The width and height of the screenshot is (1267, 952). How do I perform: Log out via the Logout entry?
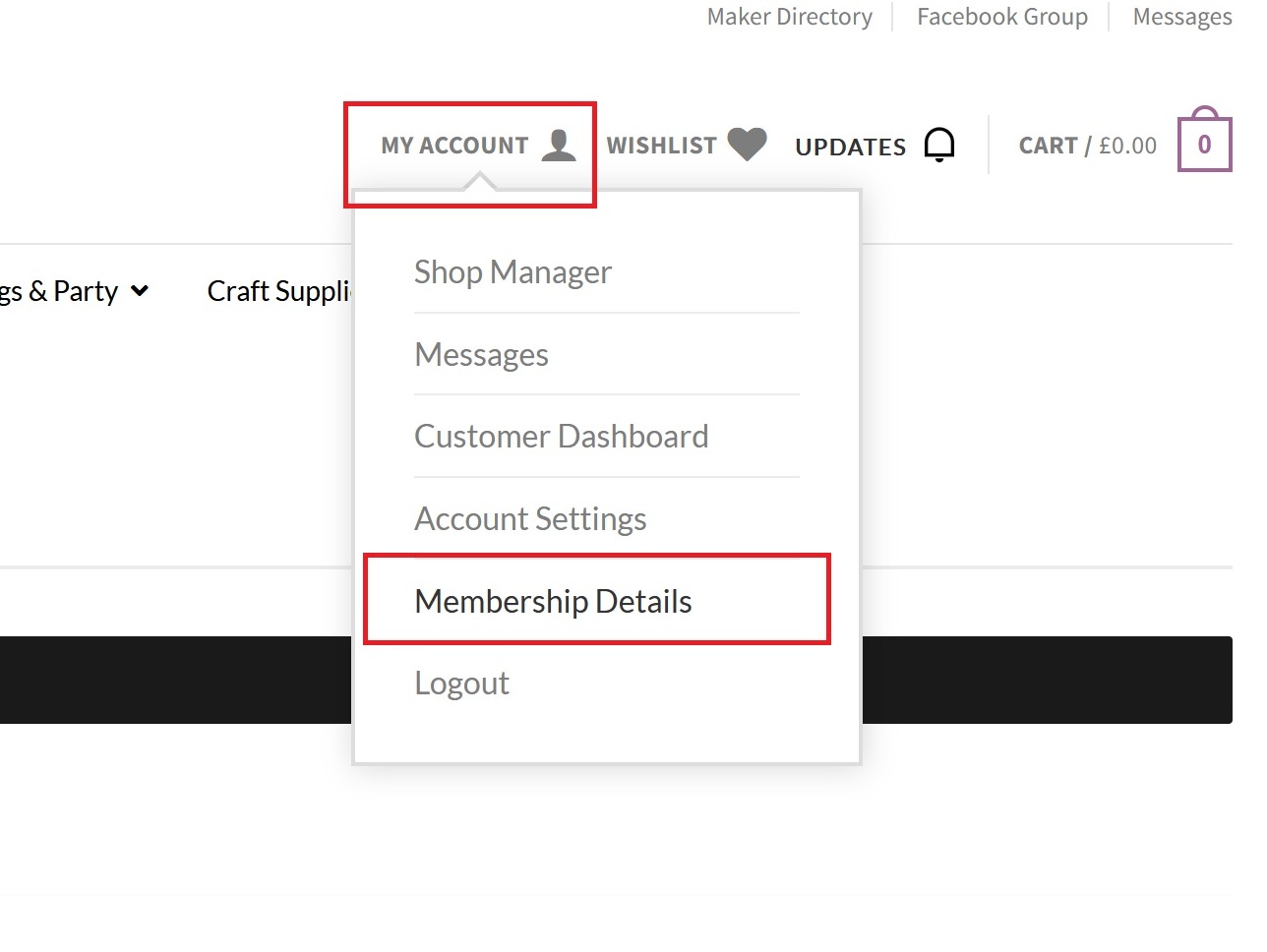click(x=461, y=684)
